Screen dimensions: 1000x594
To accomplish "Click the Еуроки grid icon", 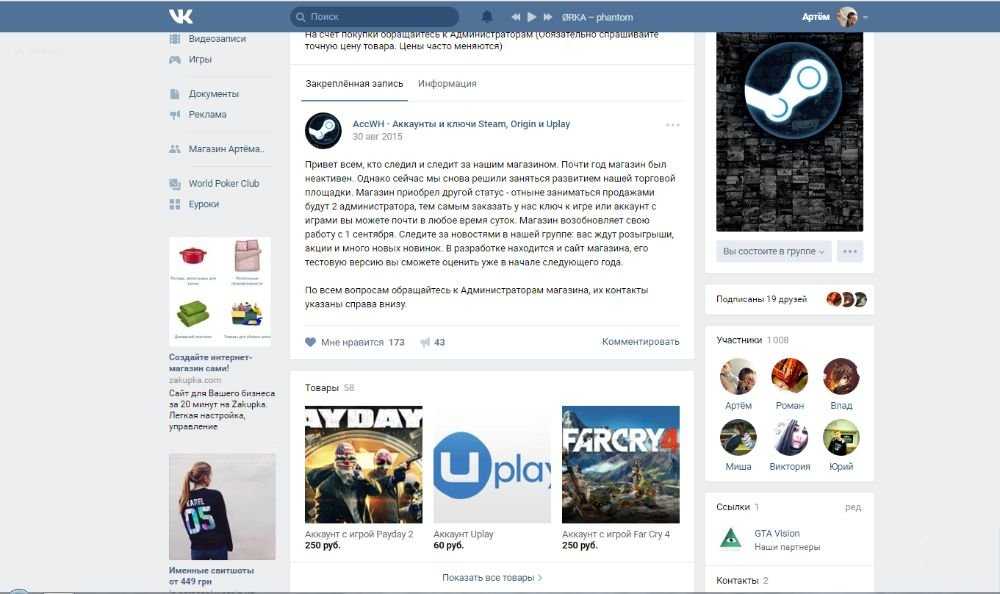I will [175, 204].
